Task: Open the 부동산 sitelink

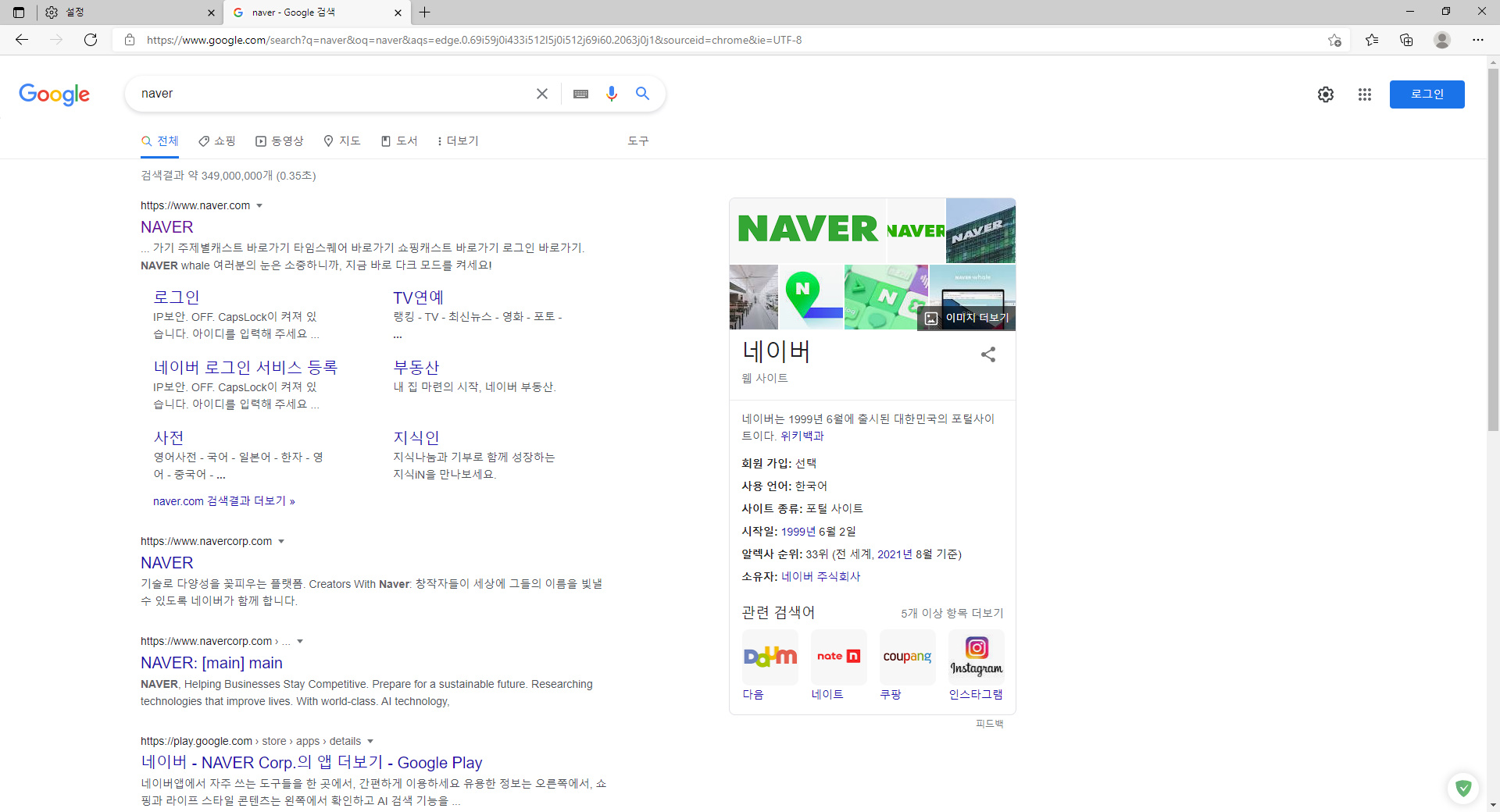Action: point(416,368)
